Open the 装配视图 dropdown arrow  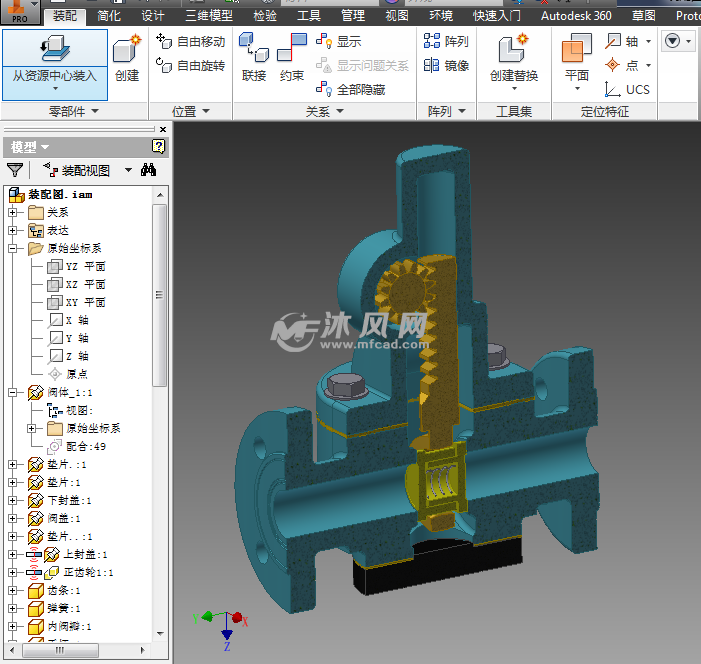(x=128, y=171)
